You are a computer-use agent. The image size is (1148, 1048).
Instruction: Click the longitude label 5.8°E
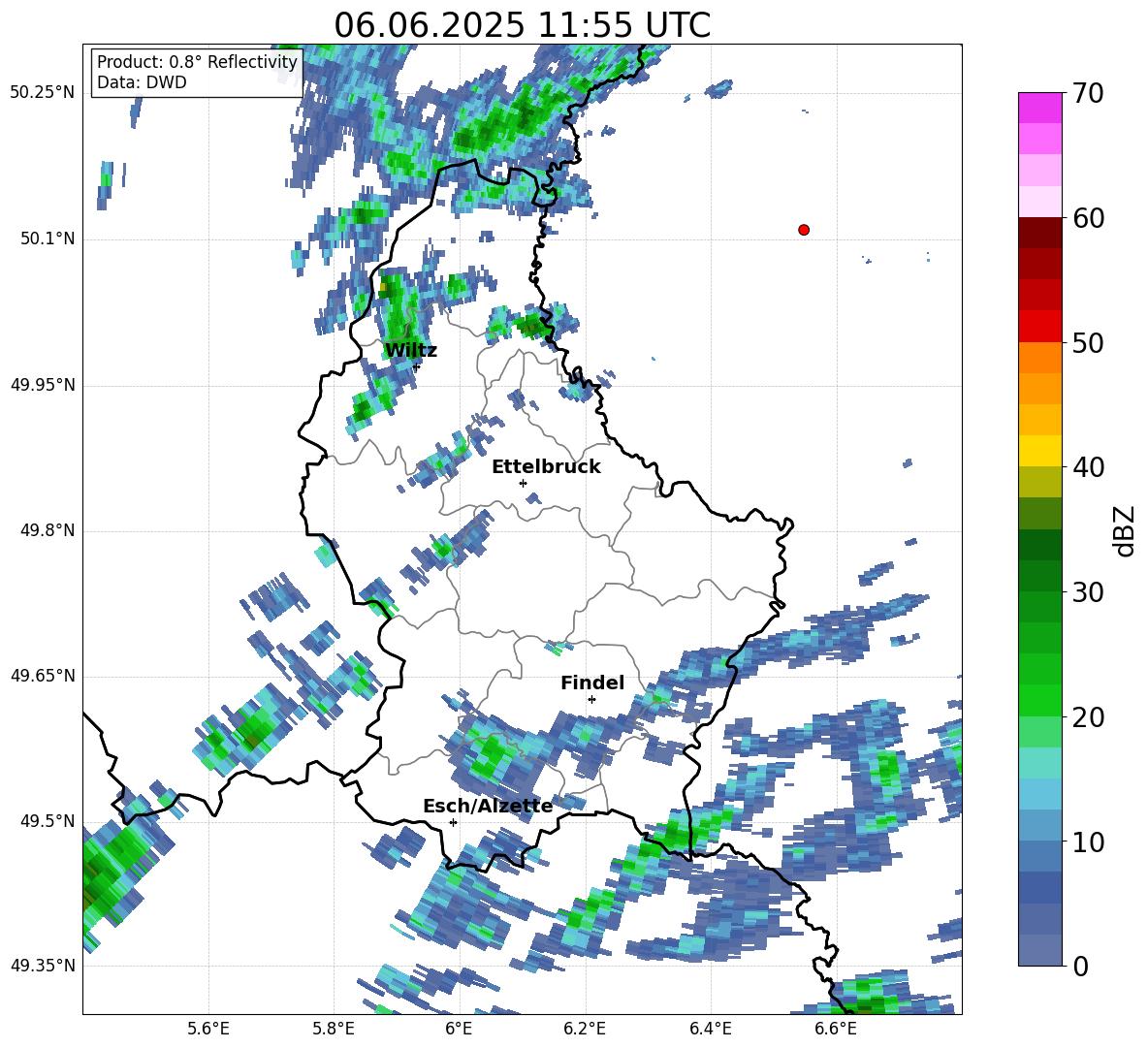coord(334,1029)
